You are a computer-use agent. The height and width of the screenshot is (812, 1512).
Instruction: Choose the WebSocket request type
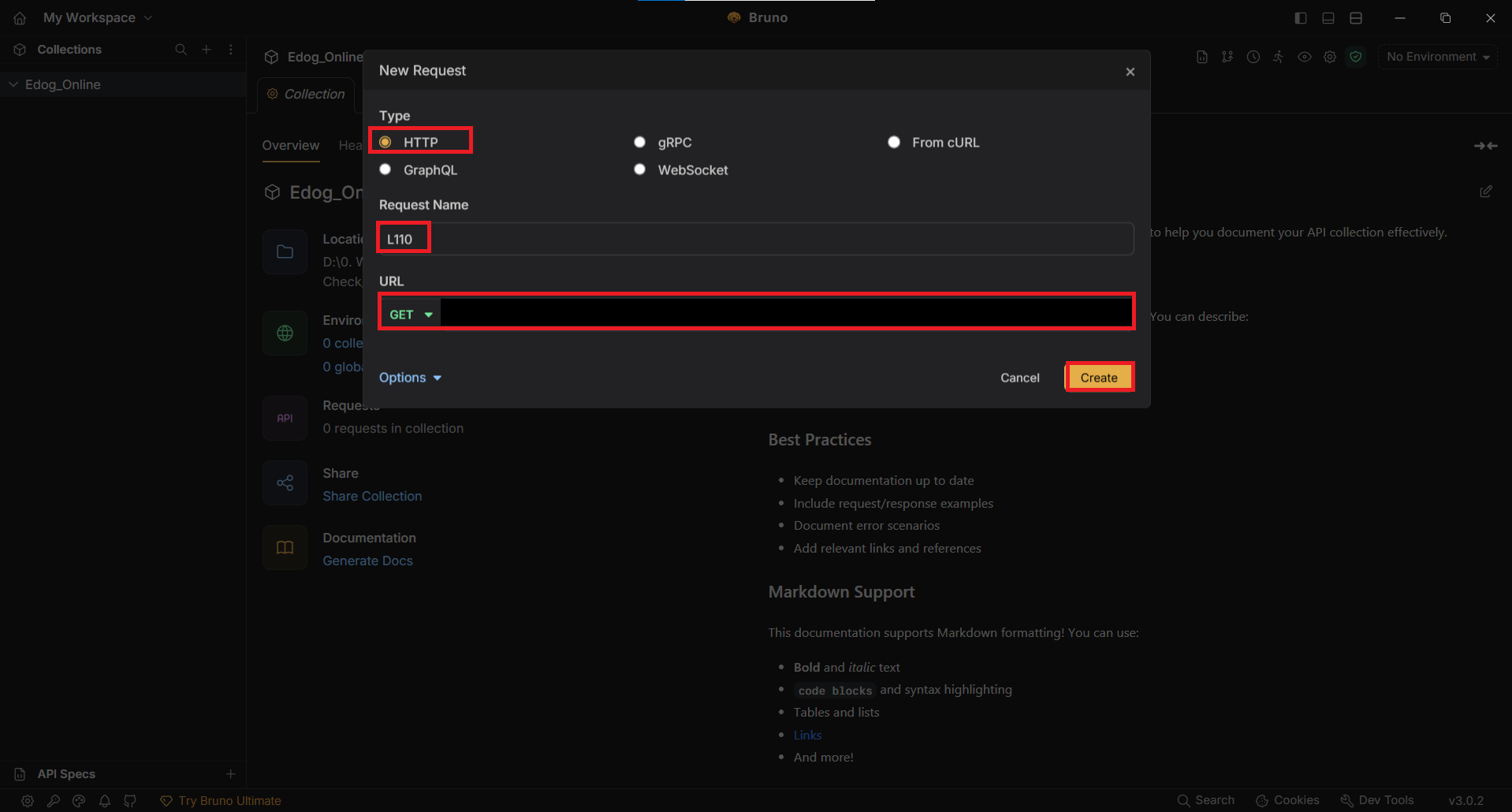coord(640,169)
